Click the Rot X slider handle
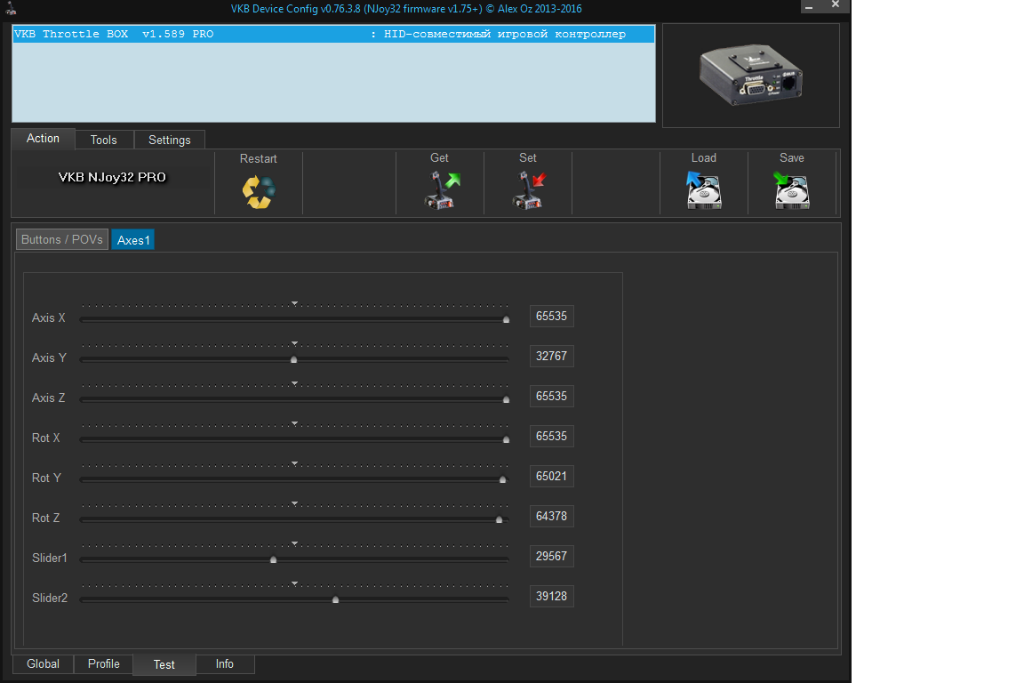Image resolution: width=1024 pixels, height=683 pixels. [506, 440]
